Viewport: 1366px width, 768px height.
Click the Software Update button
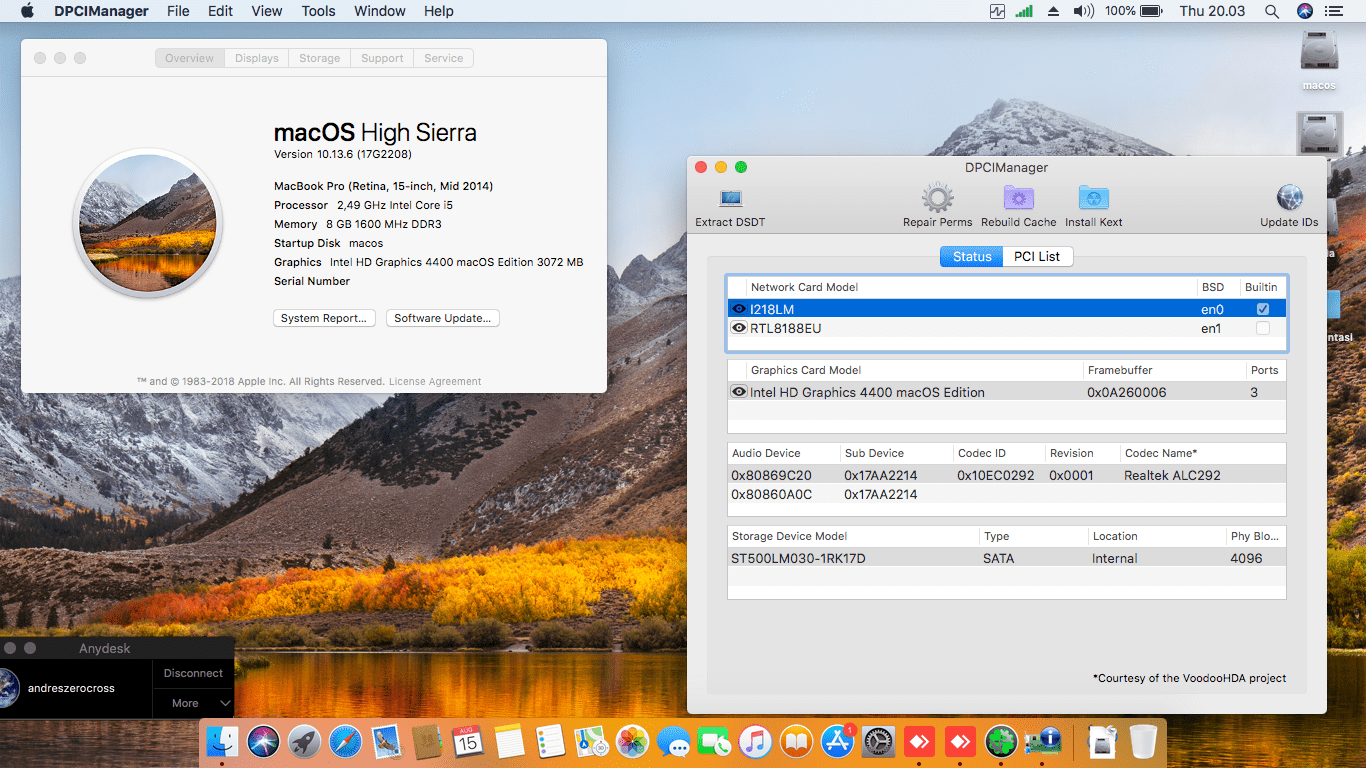tap(442, 318)
